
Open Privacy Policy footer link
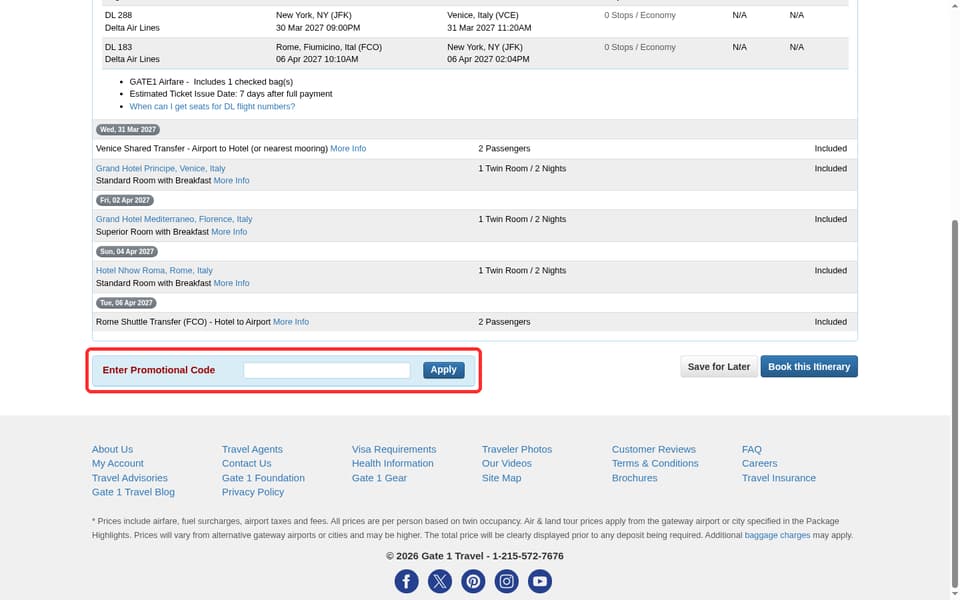pyautogui.click(x=253, y=492)
